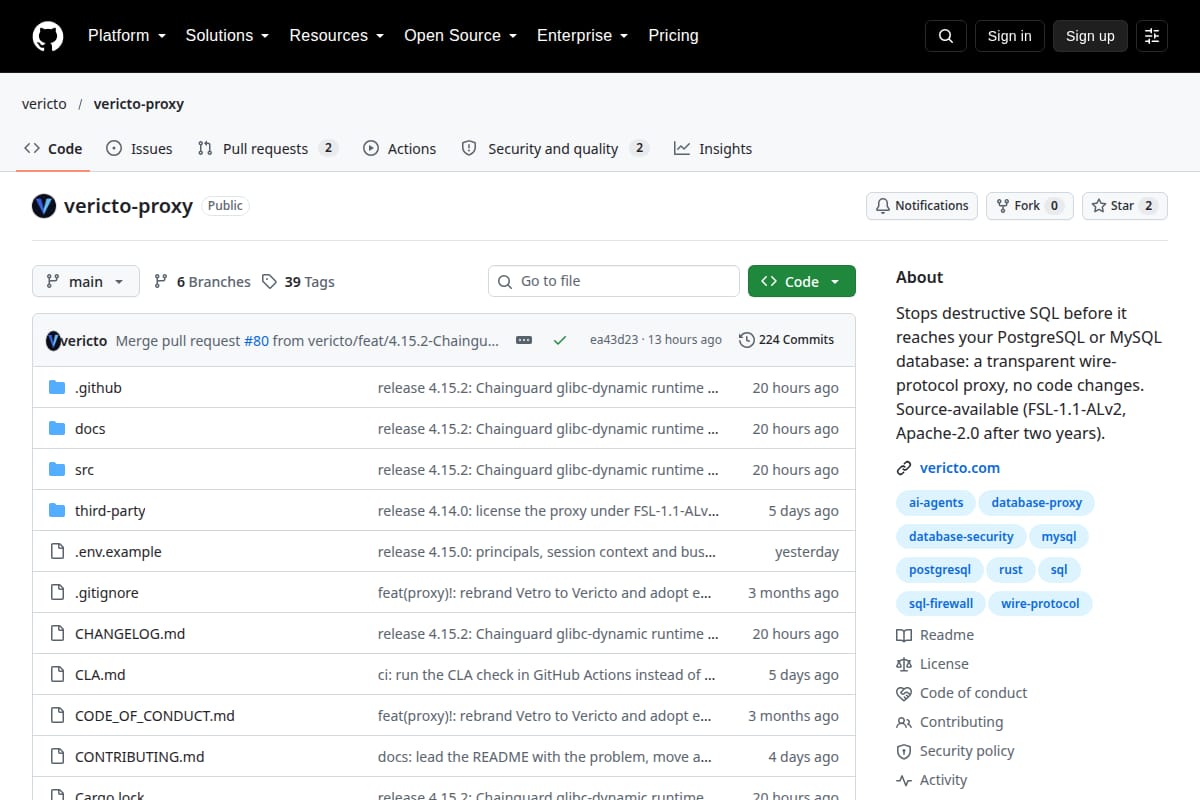Open the docs folder
Image resolution: width=1200 pixels, height=800 pixels.
pyautogui.click(x=90, y=429)
